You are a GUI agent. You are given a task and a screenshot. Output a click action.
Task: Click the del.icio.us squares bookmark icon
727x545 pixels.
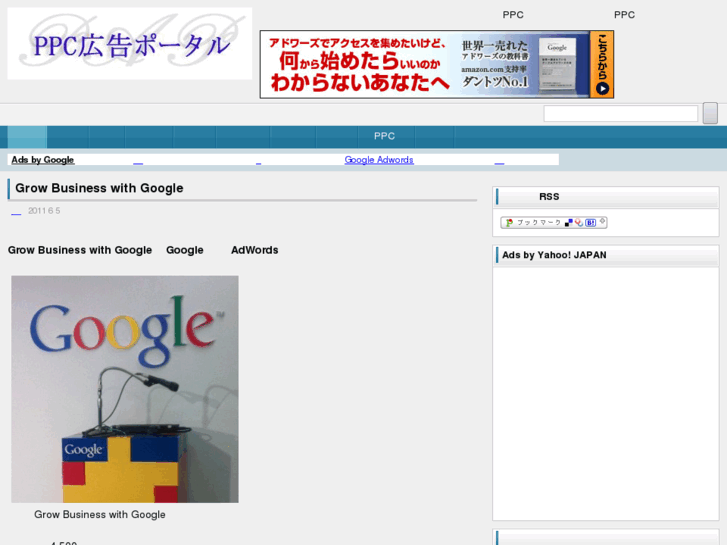[x=568, y=223]
